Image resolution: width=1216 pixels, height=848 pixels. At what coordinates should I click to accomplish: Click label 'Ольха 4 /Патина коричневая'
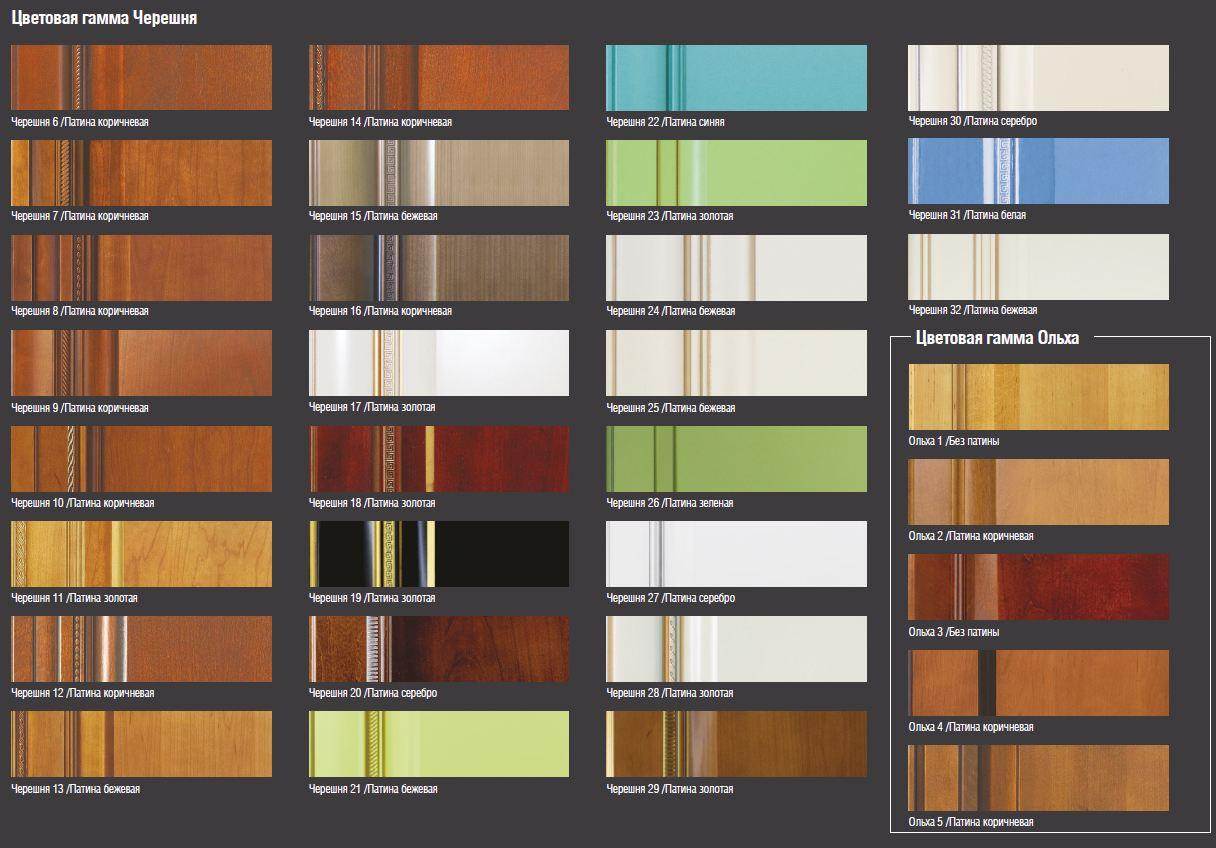click(971, 727)
